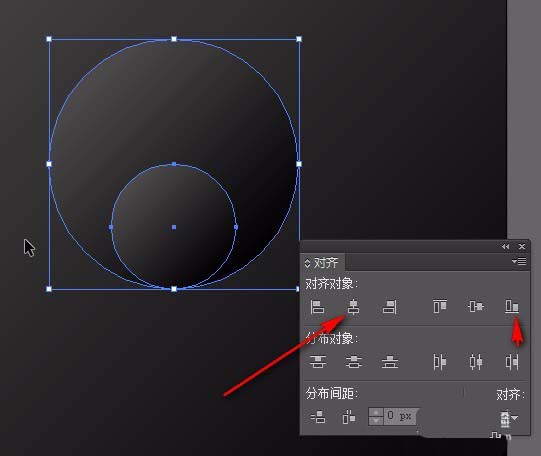
Task: Click the horizontal distribute right icon
Action: (x=512, y=362)
